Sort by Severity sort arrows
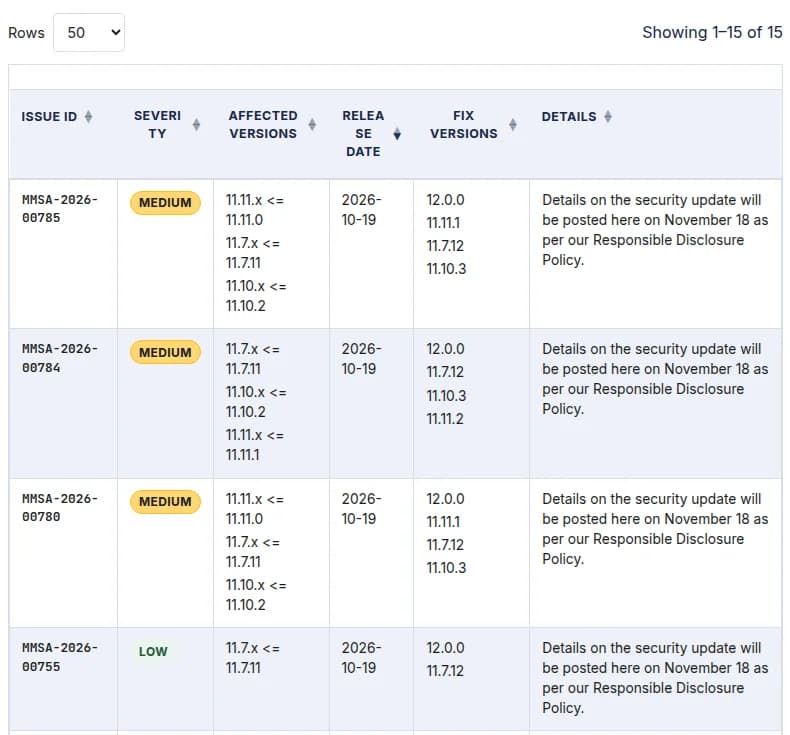The image size is (790, 735). pos(196,124)
